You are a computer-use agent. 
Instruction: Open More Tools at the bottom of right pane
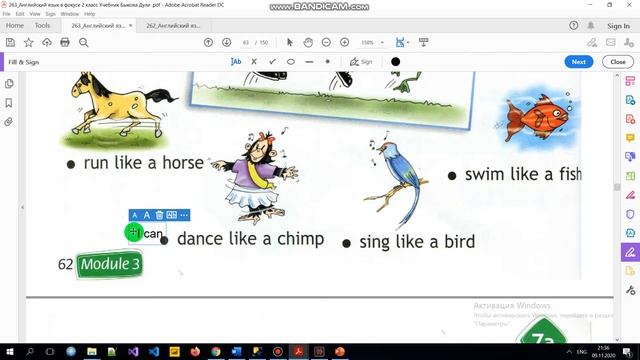pos(630,290)
